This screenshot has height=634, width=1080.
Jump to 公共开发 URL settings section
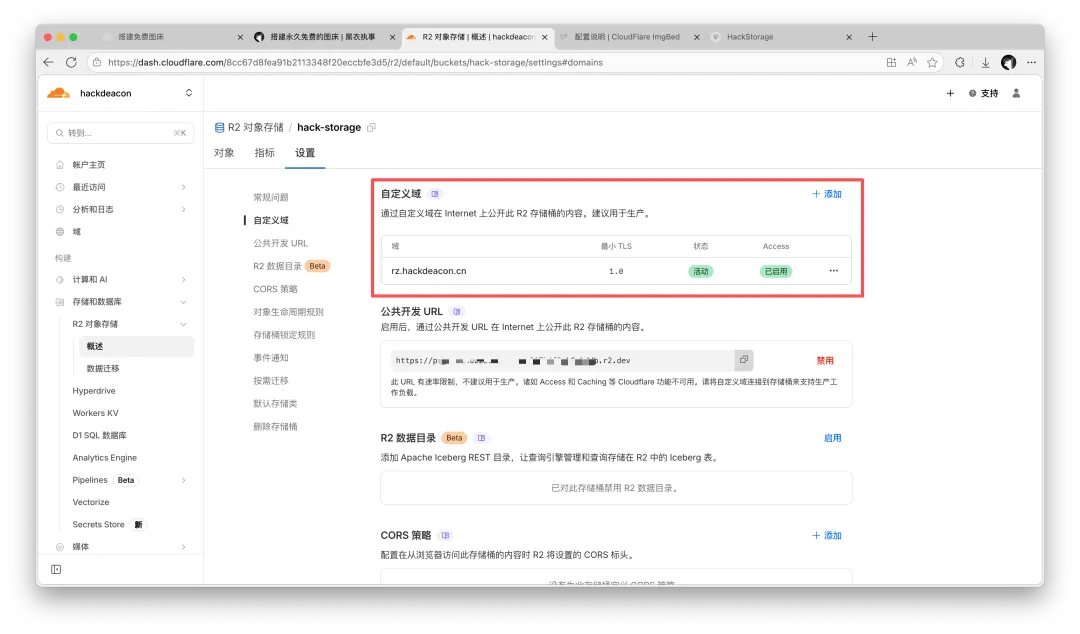(280, 243)
